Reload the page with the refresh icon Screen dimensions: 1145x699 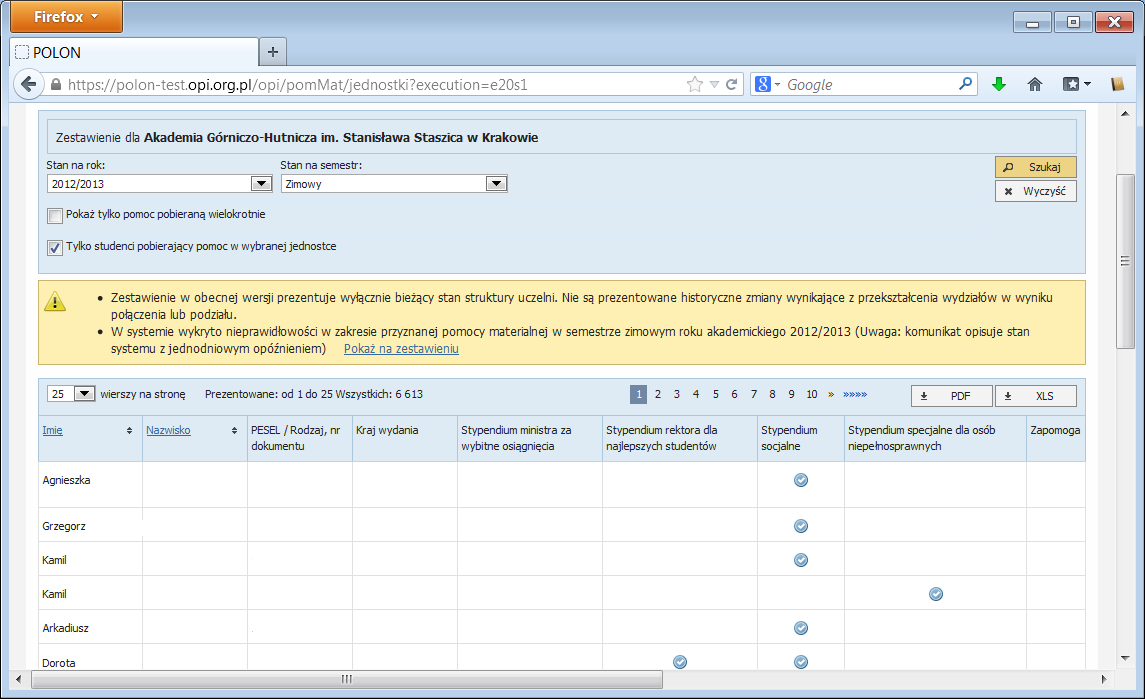click(732, 85)
